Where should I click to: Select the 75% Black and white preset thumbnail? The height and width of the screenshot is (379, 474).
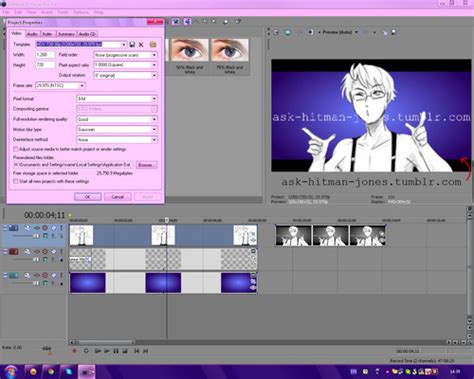click(x=230, y=50)
